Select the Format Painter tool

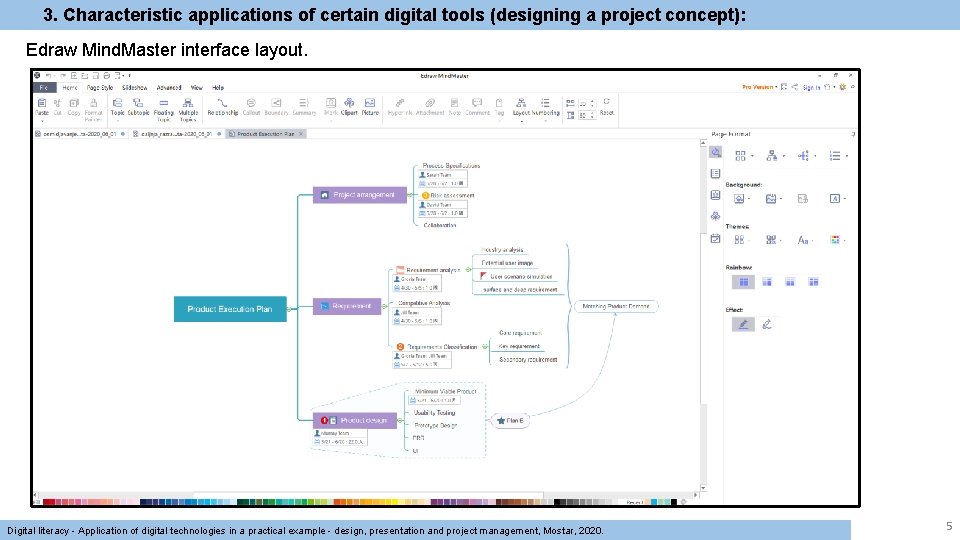[93, 109]
